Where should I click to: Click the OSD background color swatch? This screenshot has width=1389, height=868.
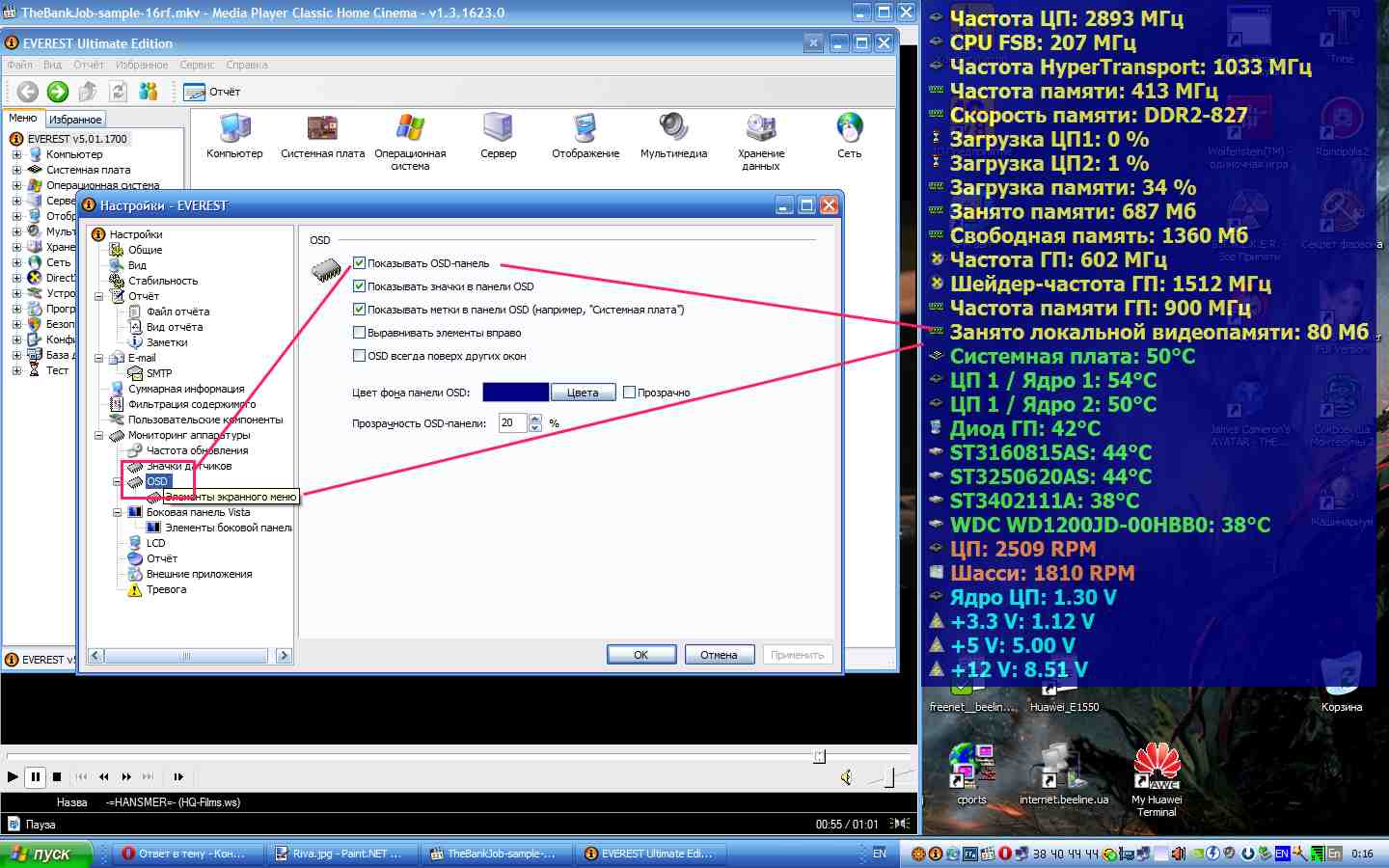(x=515, y=393)
